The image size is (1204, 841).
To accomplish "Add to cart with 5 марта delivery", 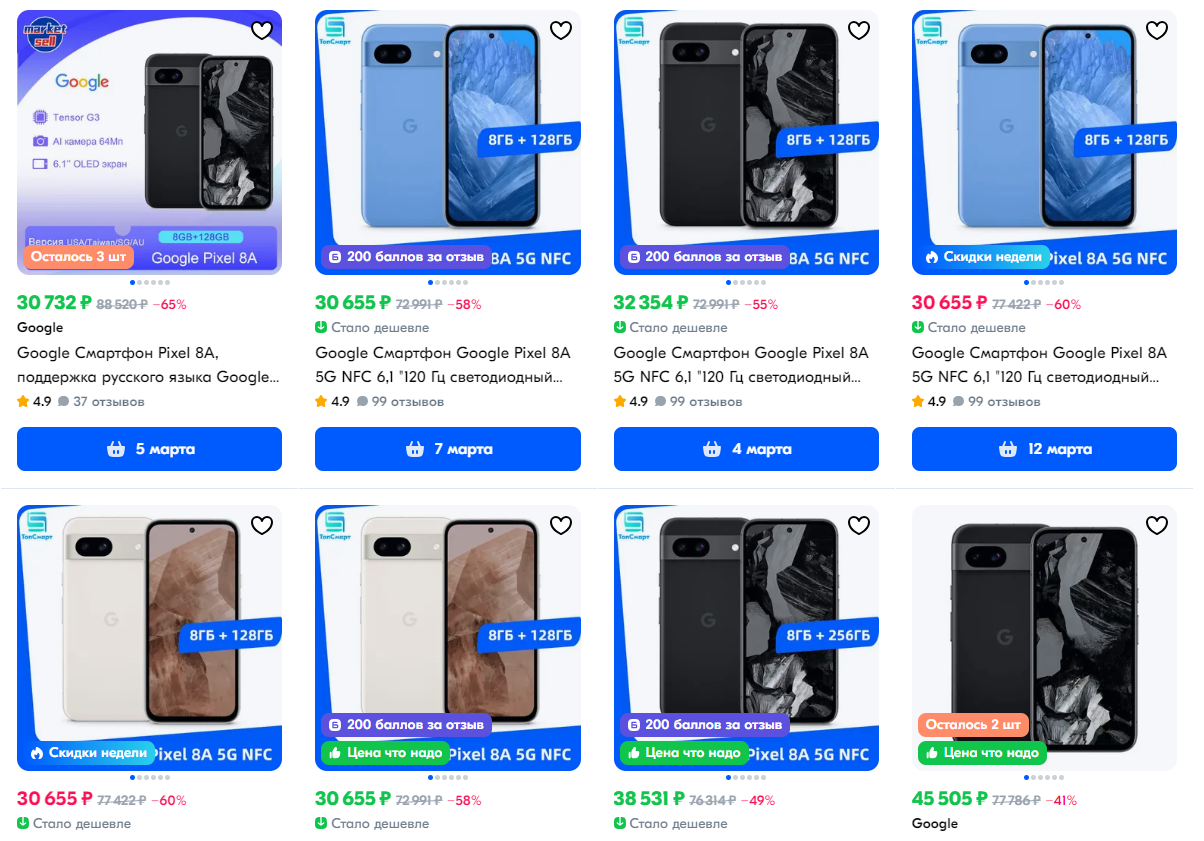I will [x=149, y=449].
